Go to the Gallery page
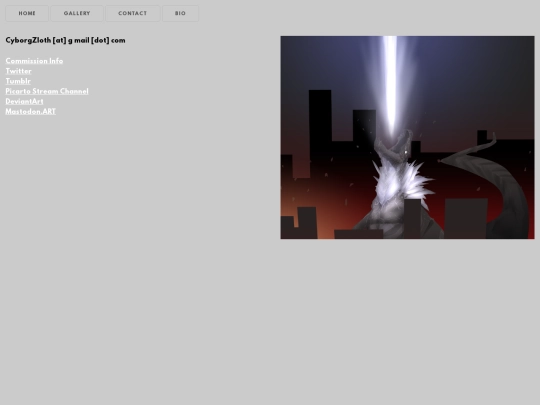The width and height of the screenshot is (540, 405). coord(77,13)
